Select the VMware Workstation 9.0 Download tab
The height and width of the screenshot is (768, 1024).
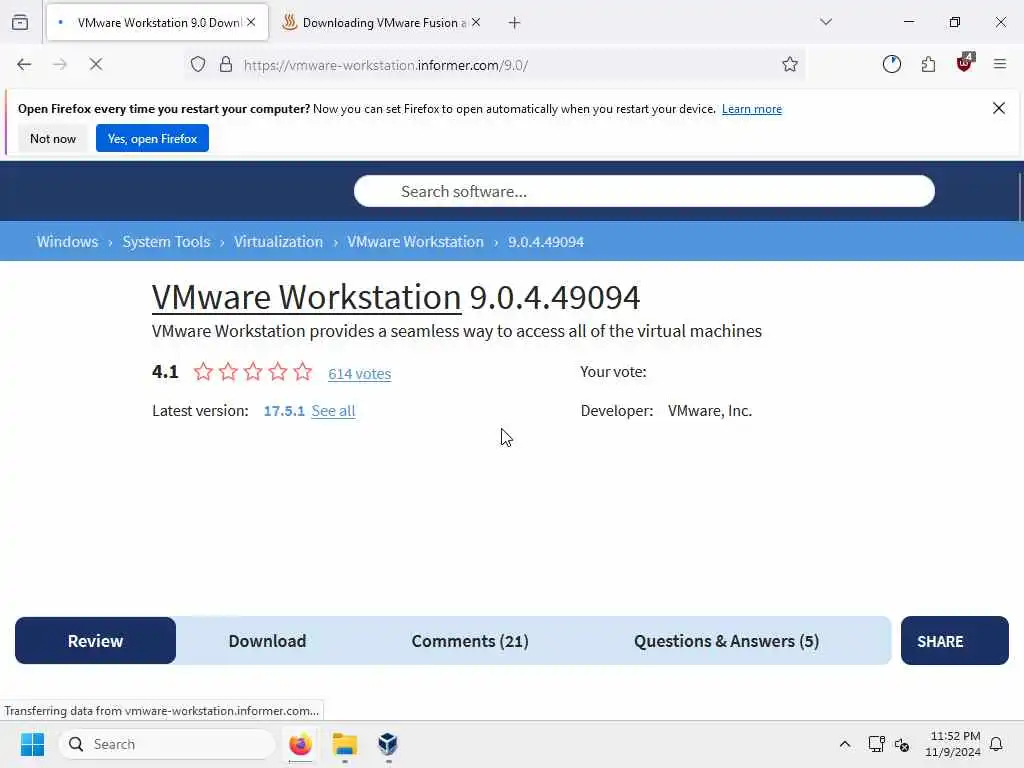[157, 23]
